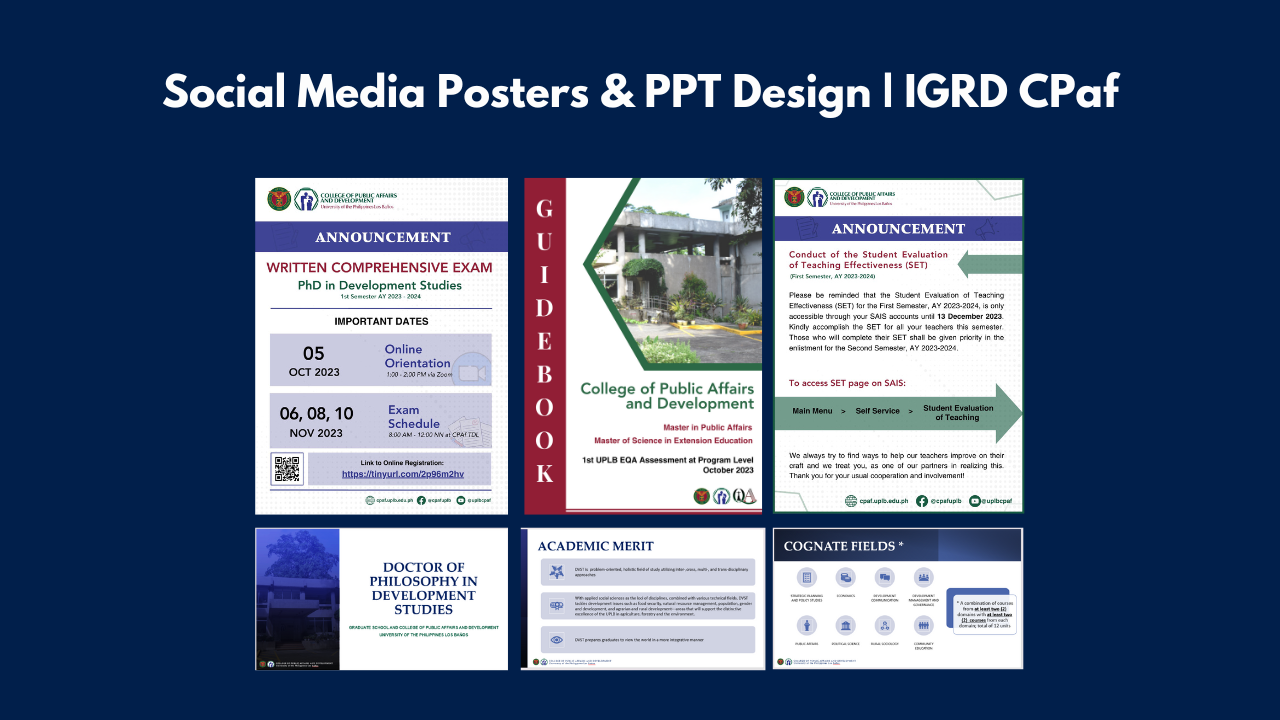The width and height of the screenshot is (1280, 720).
Task: Click the UP seal on the SET announcement poster
Action: 794,197
